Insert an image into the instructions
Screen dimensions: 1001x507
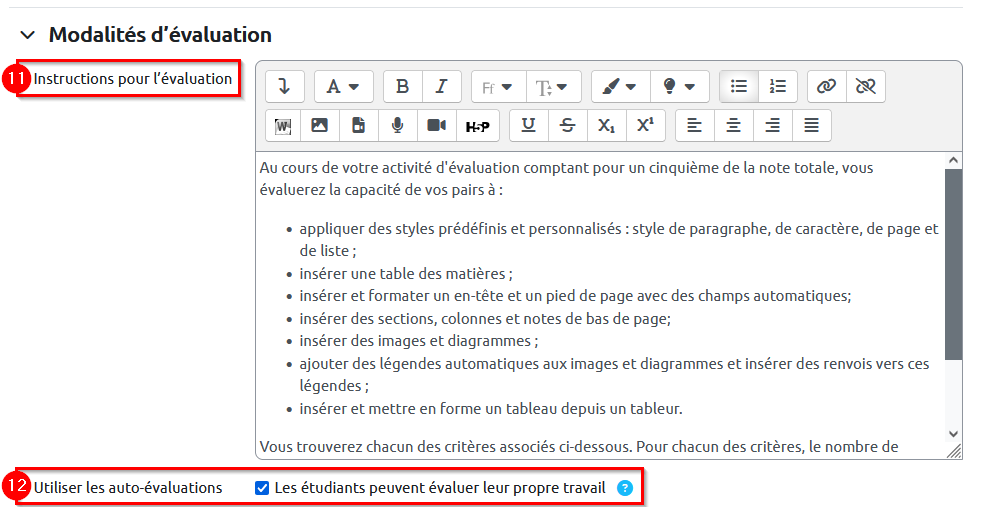click(320, 125)
